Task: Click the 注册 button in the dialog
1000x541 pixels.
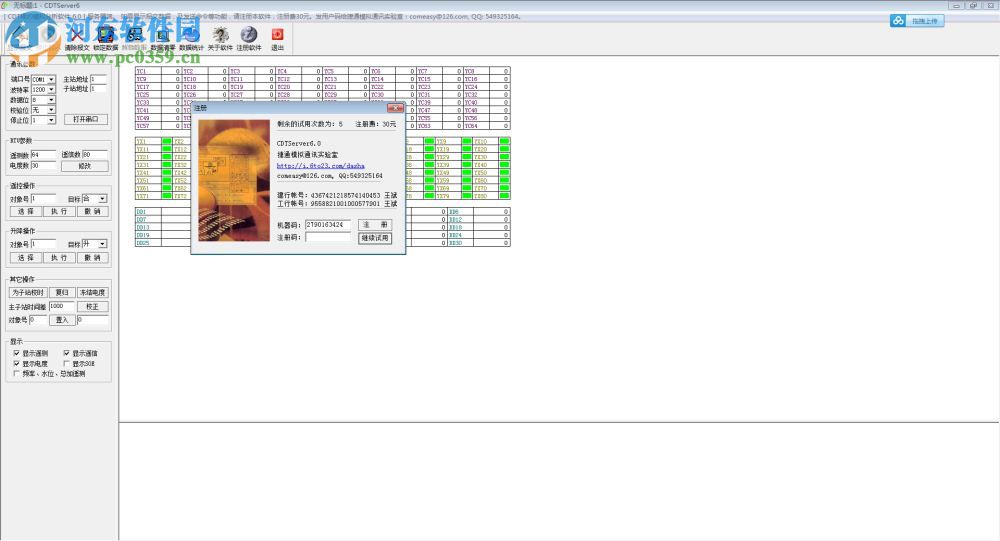Action: click(x=375, y=225)
